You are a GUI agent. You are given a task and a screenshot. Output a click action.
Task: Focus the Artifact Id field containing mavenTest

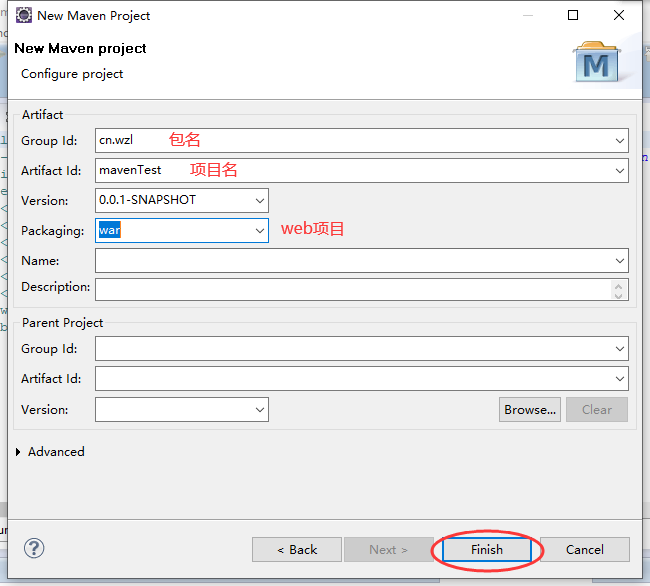pos(361,170)
